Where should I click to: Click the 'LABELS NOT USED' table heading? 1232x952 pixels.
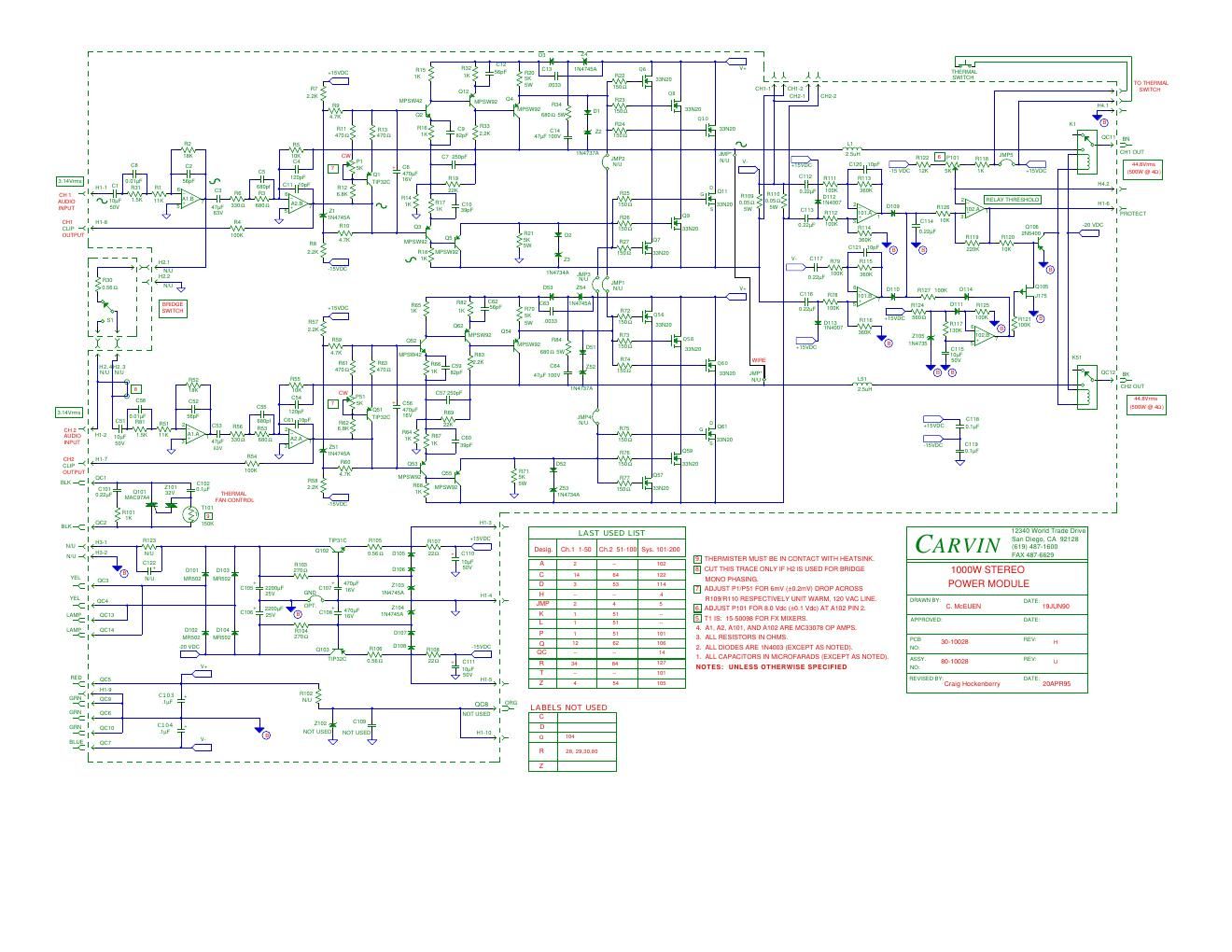click(568, 707)
